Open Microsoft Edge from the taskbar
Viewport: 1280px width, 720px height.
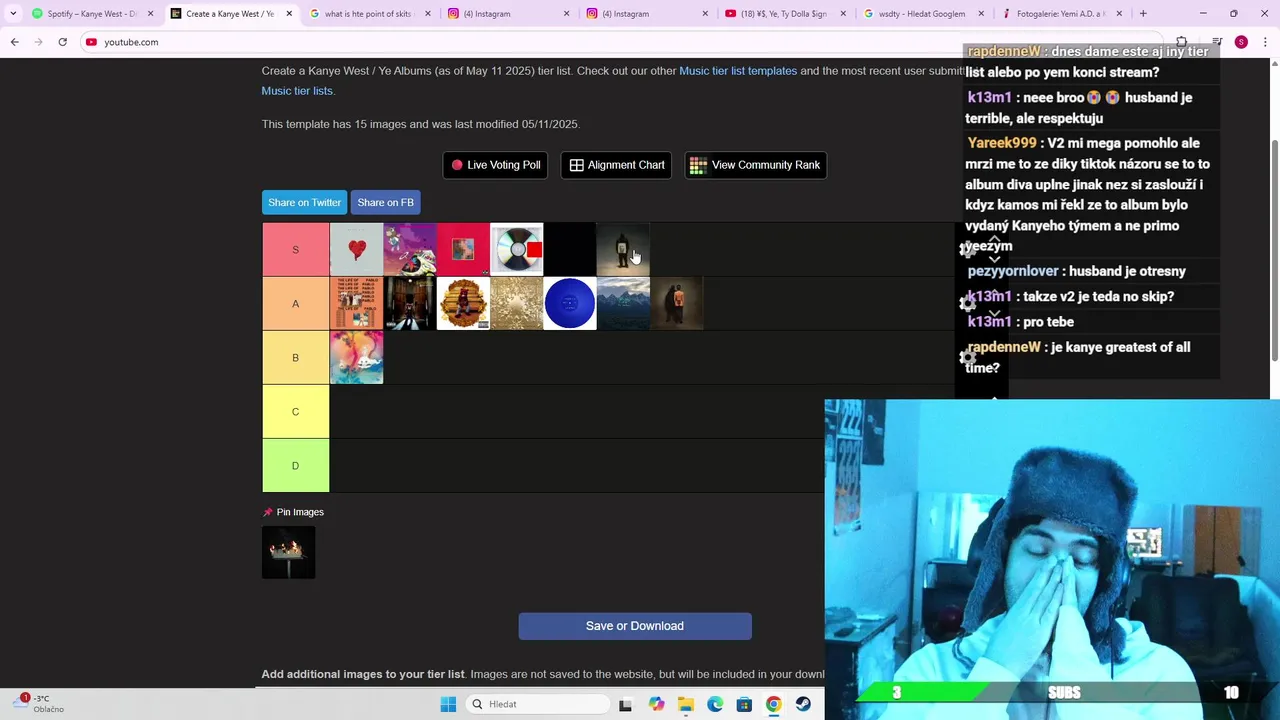pos(715,704)
